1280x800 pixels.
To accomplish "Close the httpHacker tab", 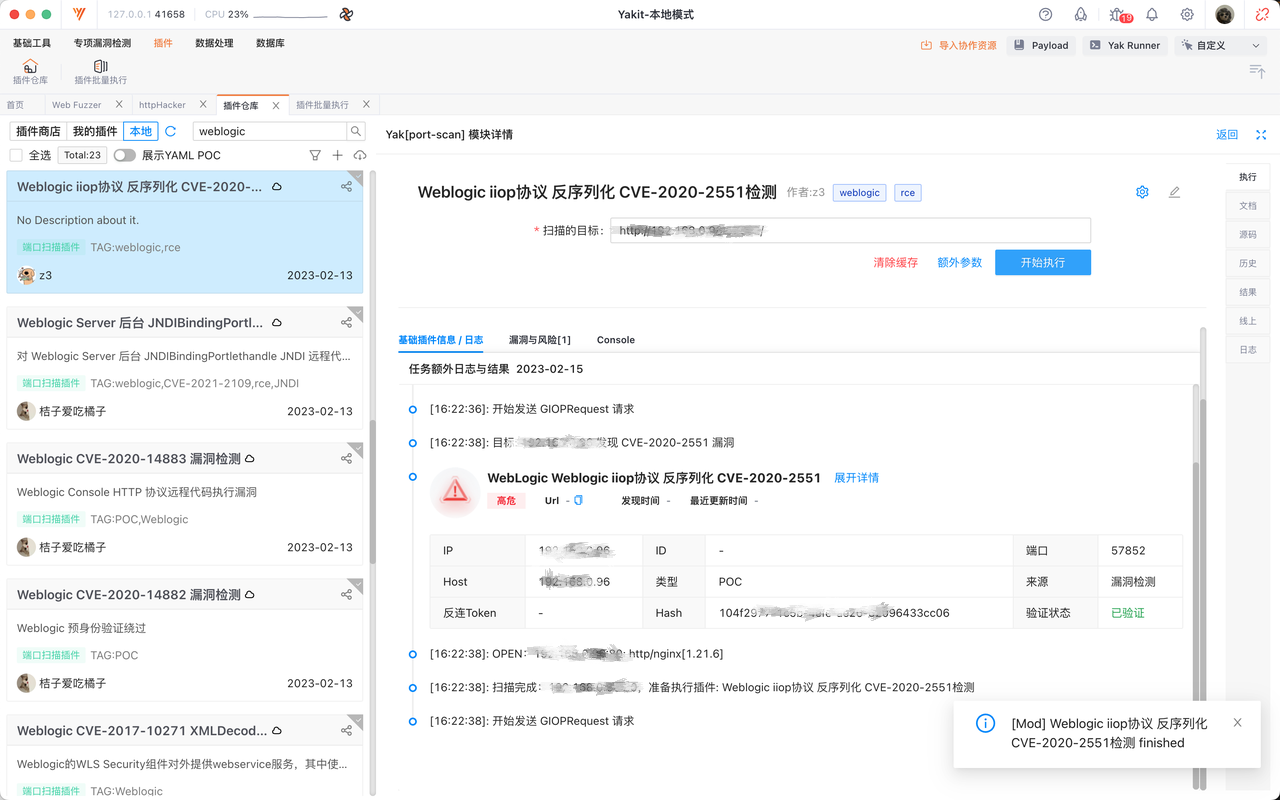I will point(204,104).
